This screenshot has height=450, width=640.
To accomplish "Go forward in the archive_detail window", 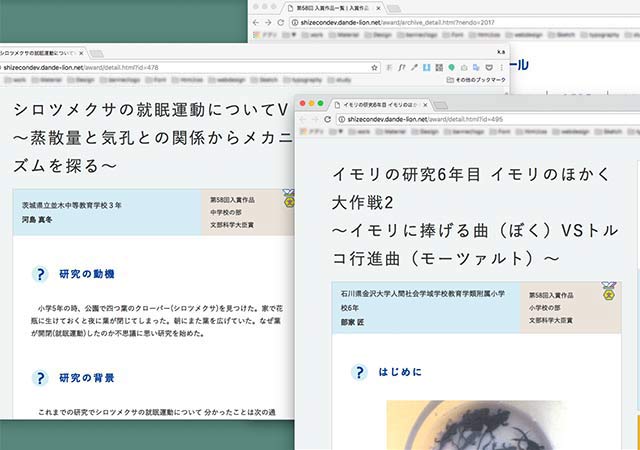I will click(x=268, y=22).
